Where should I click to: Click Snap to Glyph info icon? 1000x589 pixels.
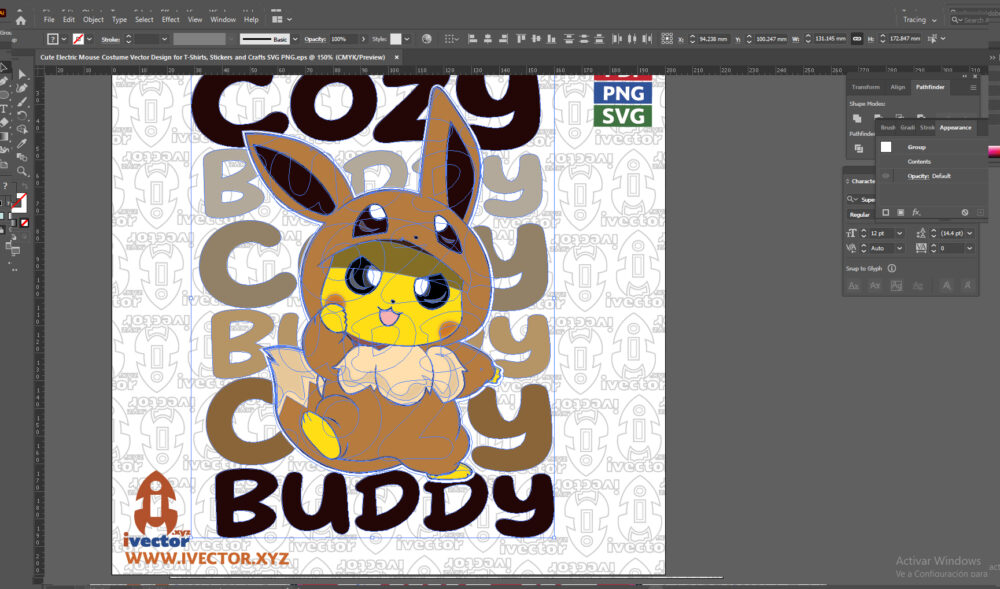[892, 268]
